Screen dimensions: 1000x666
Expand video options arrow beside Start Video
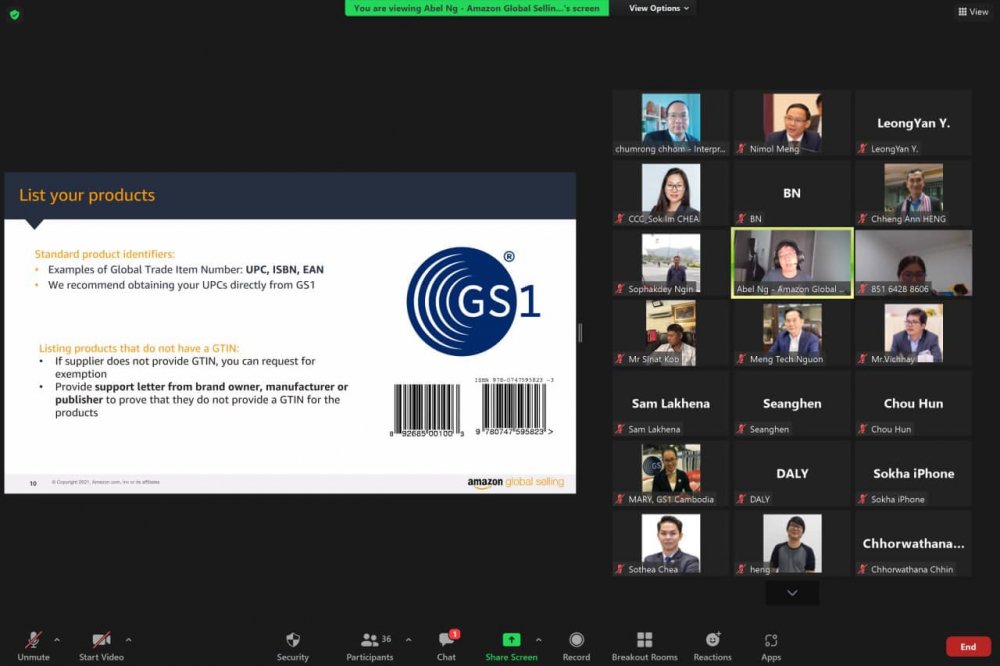(x=129, y=640)
